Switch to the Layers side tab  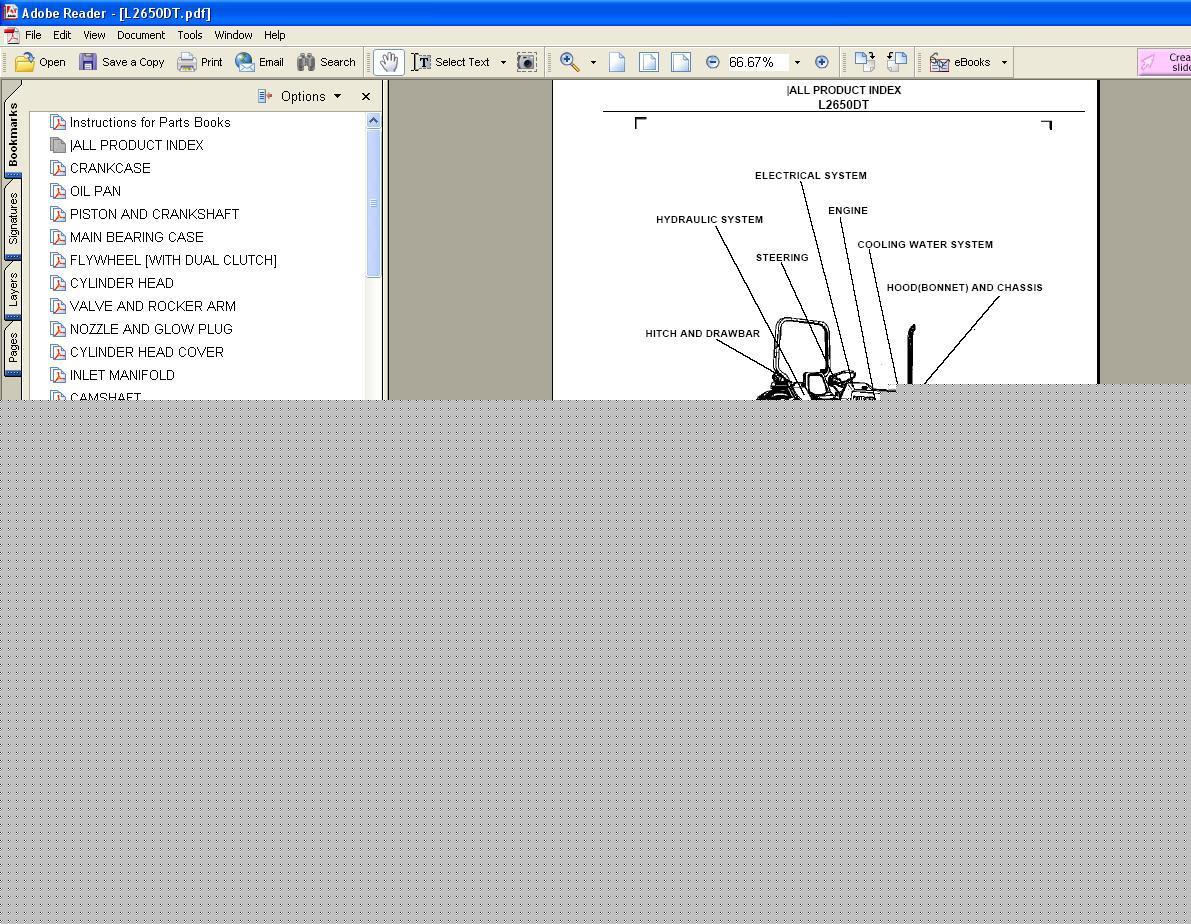(x=13, y=290)
